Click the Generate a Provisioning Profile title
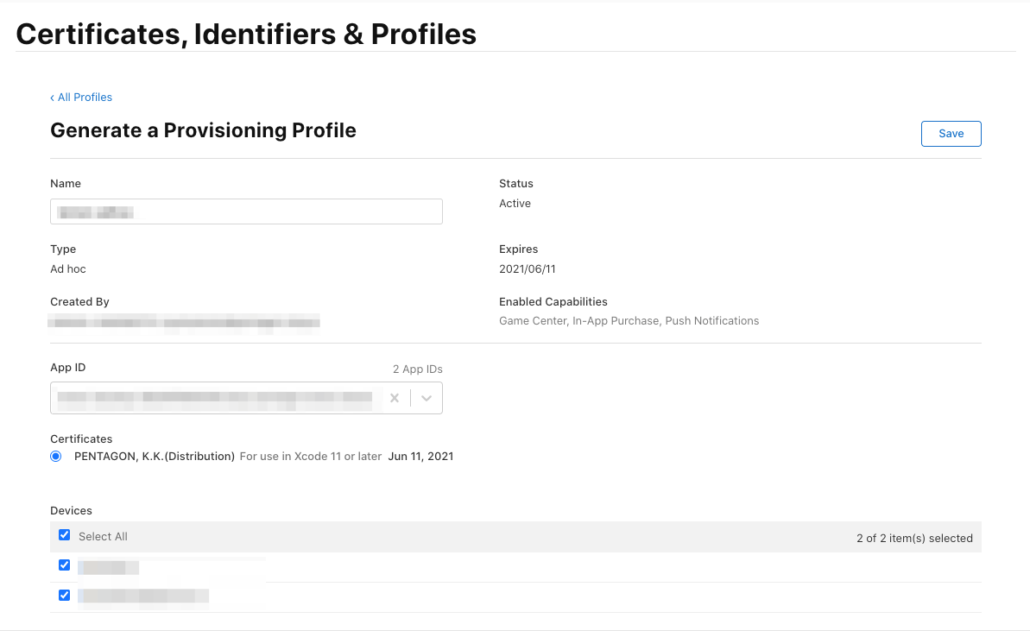 [x=203, y=130]
